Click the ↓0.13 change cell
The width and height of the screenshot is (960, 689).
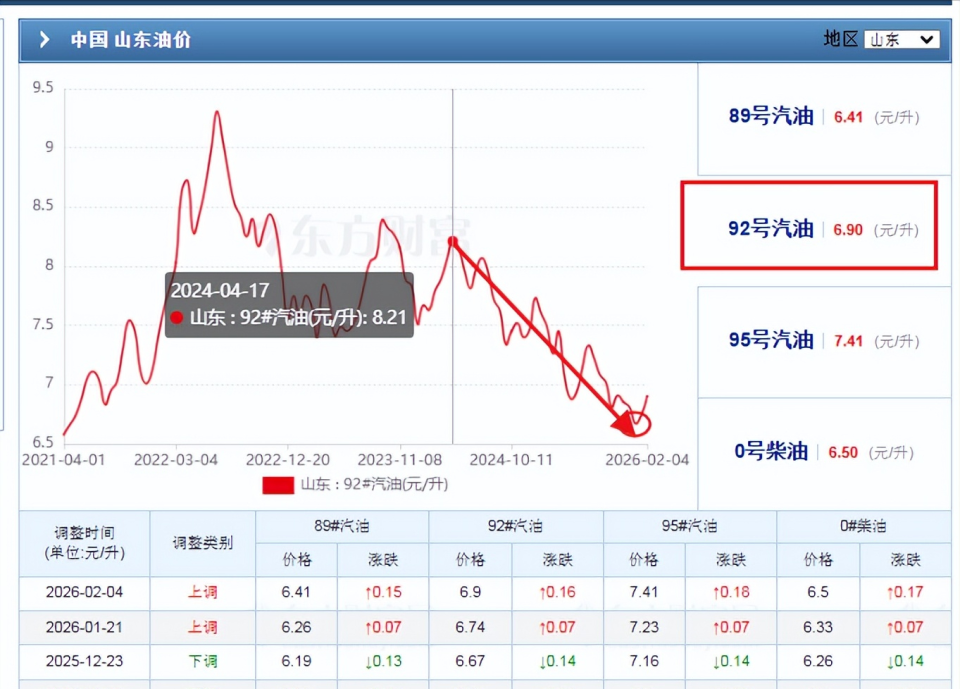tap(383, 661)
